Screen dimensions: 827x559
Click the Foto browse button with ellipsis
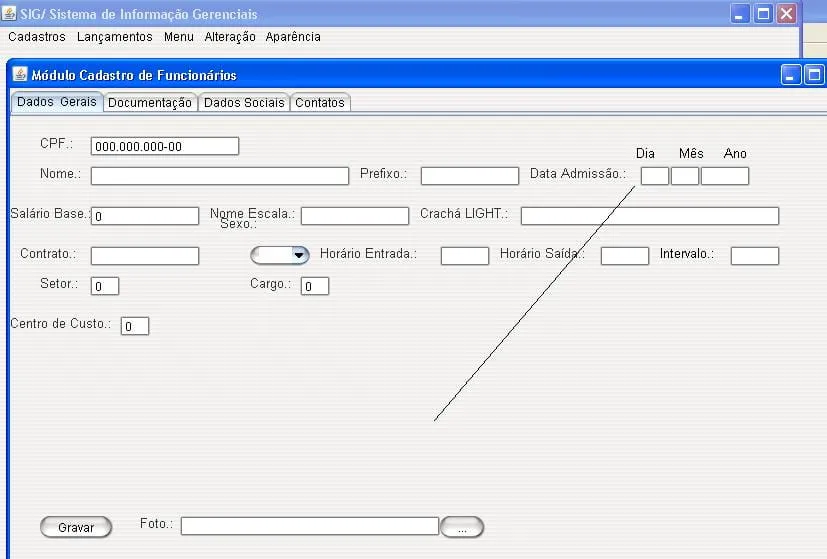(x=461, y=527)
